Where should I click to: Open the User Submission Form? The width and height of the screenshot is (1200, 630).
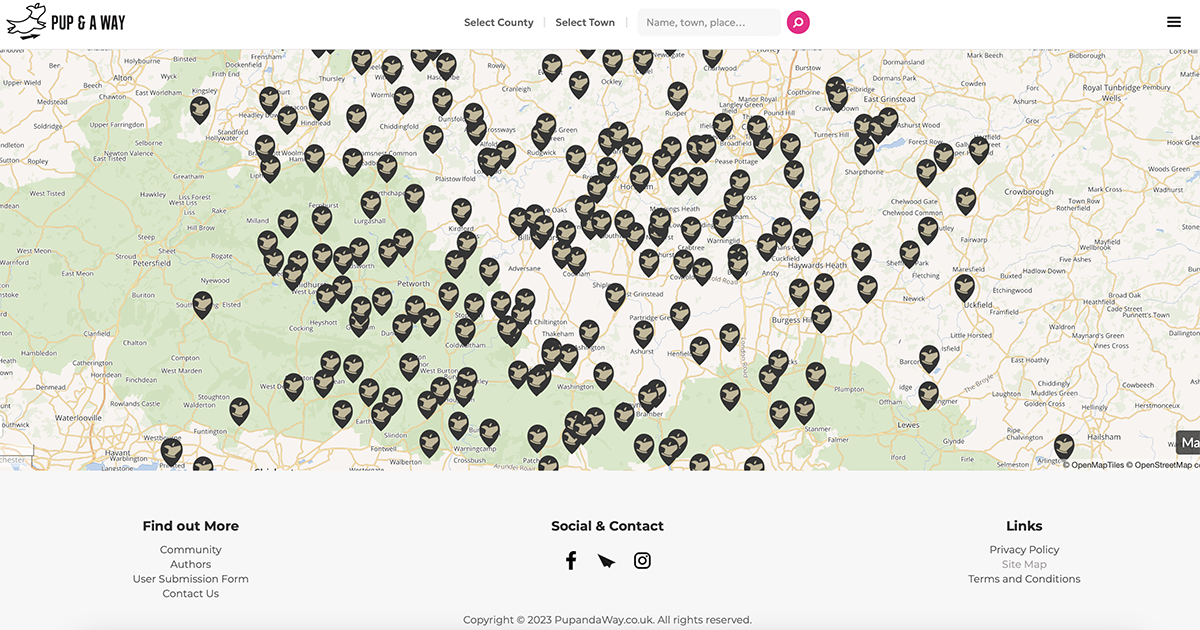click(190, 578)
